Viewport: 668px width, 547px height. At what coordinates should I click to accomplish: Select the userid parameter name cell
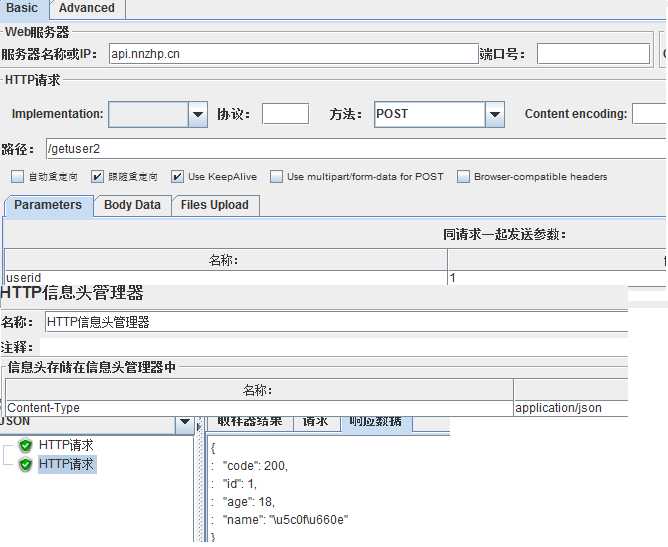tap(225, 278)
